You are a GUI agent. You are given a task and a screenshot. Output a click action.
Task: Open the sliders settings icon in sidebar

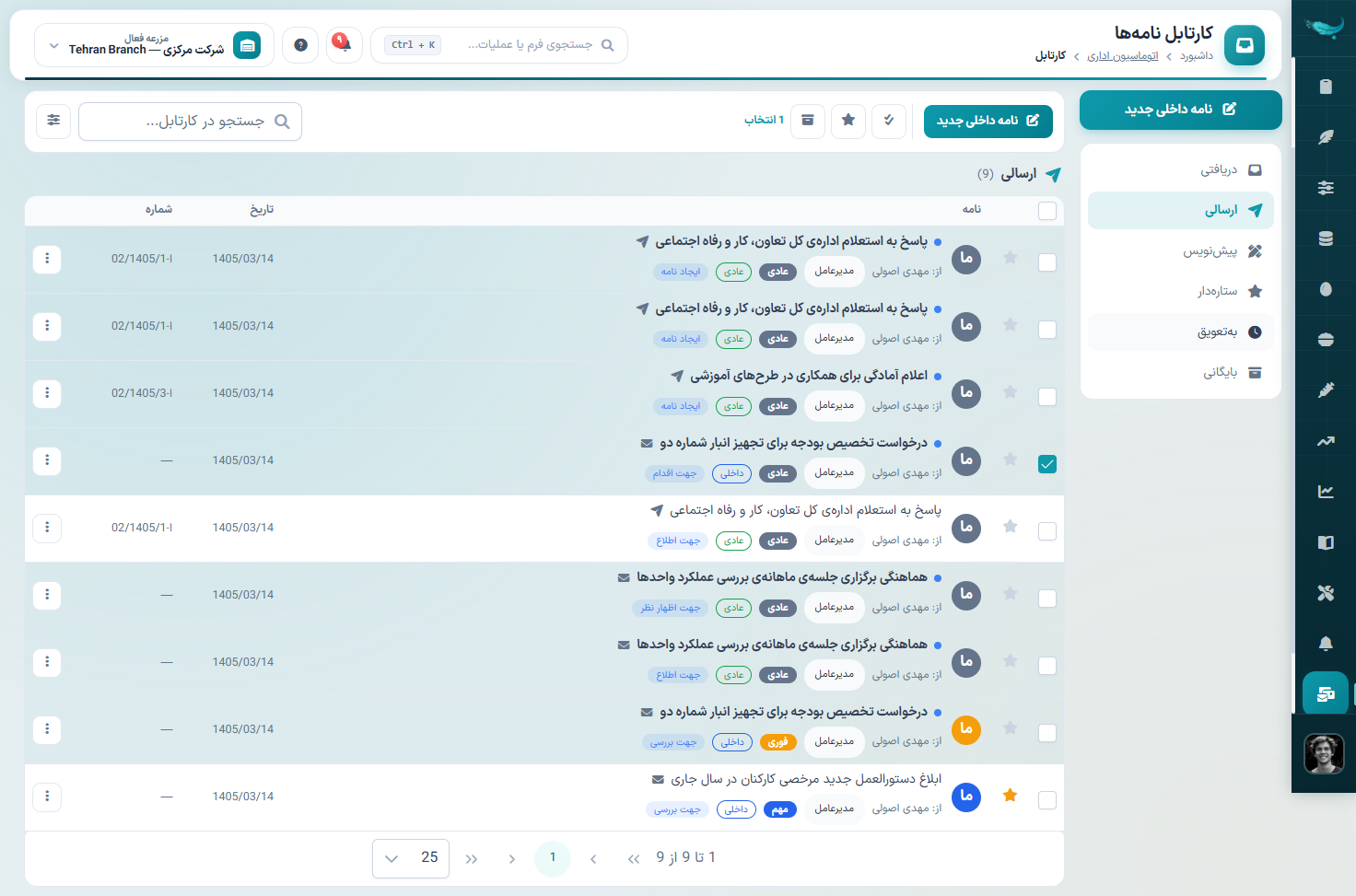[x=1326, y=188]
